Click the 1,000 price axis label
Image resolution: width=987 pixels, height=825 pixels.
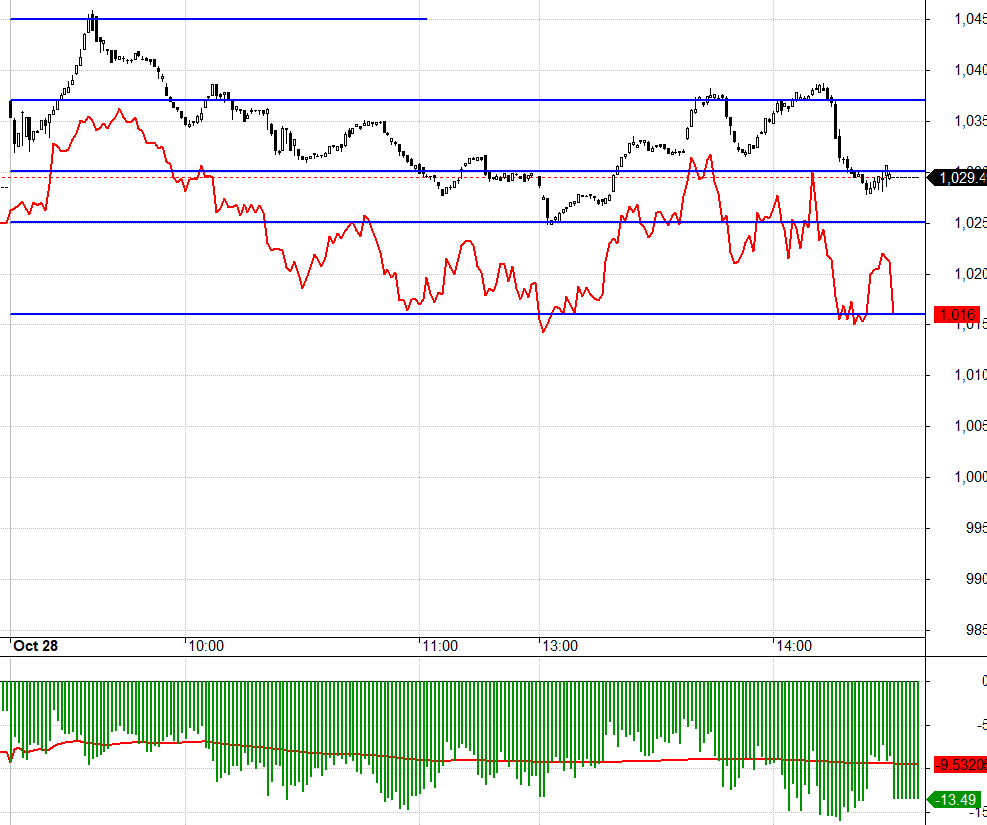point(970,477)
